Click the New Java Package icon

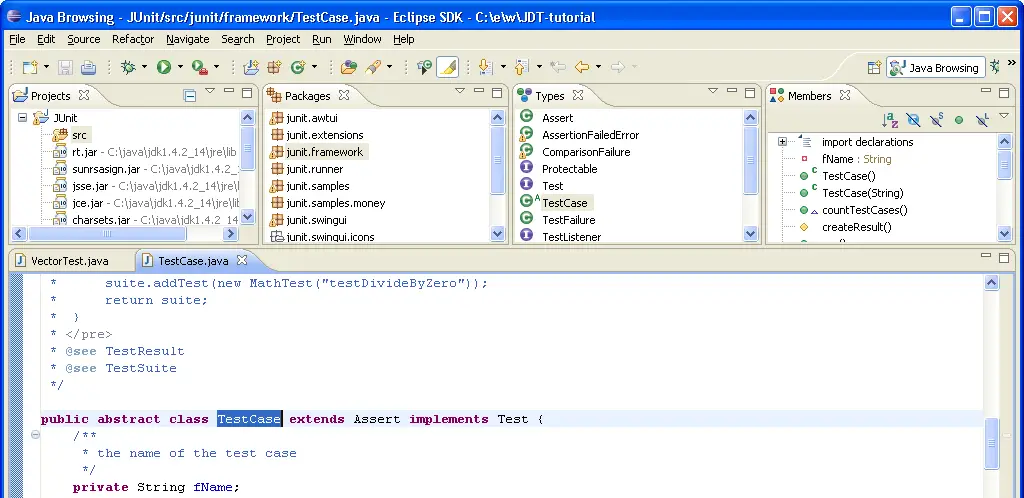pyautogui.click(x=273, y=67)
